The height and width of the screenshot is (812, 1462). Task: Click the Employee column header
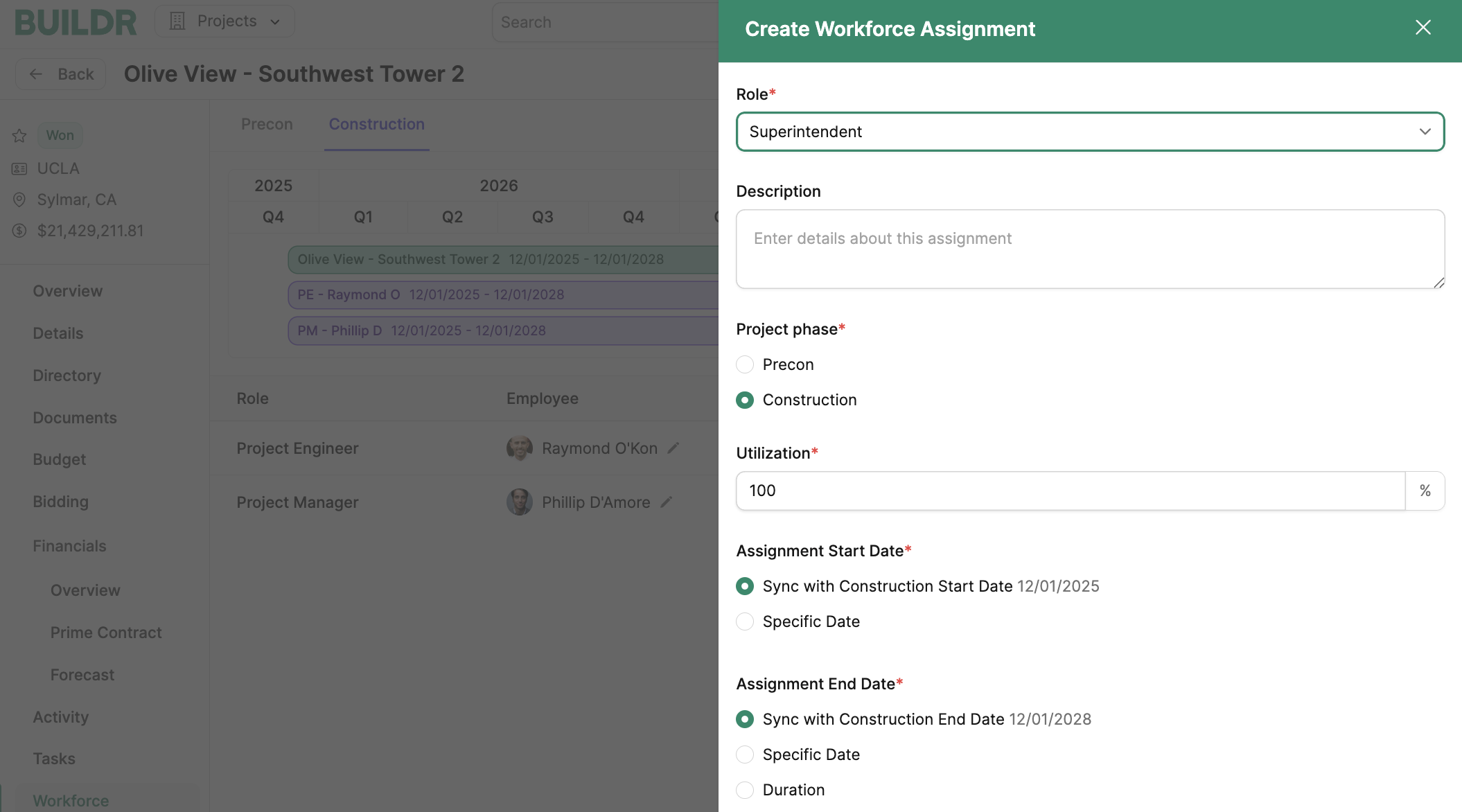click(543, 398)
